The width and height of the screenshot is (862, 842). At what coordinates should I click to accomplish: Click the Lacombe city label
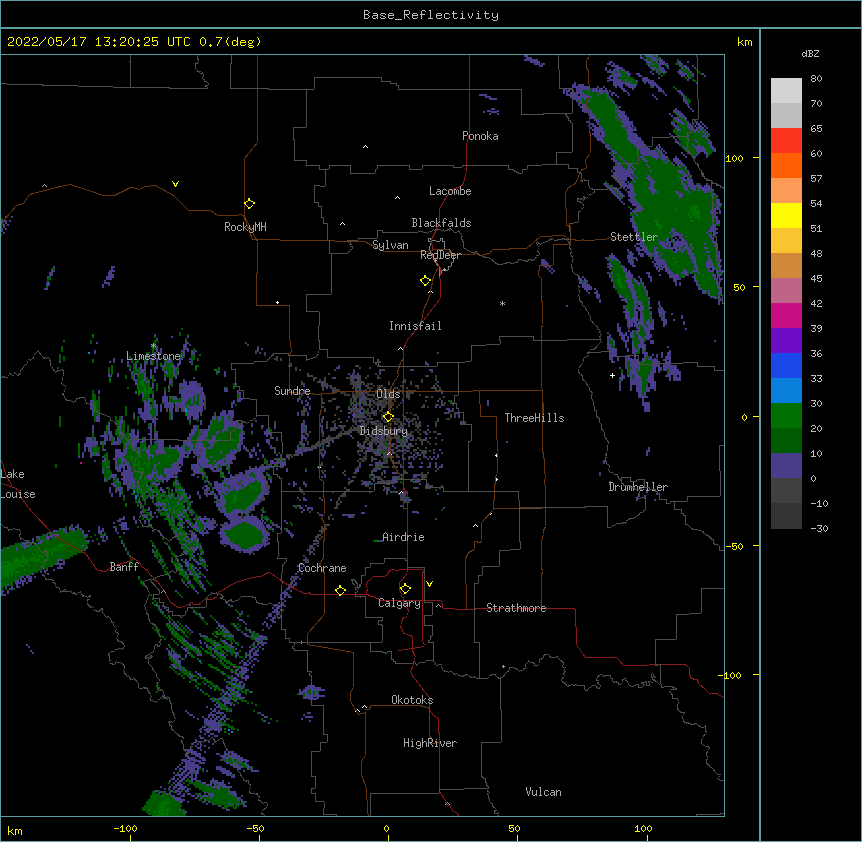[450, 191]
